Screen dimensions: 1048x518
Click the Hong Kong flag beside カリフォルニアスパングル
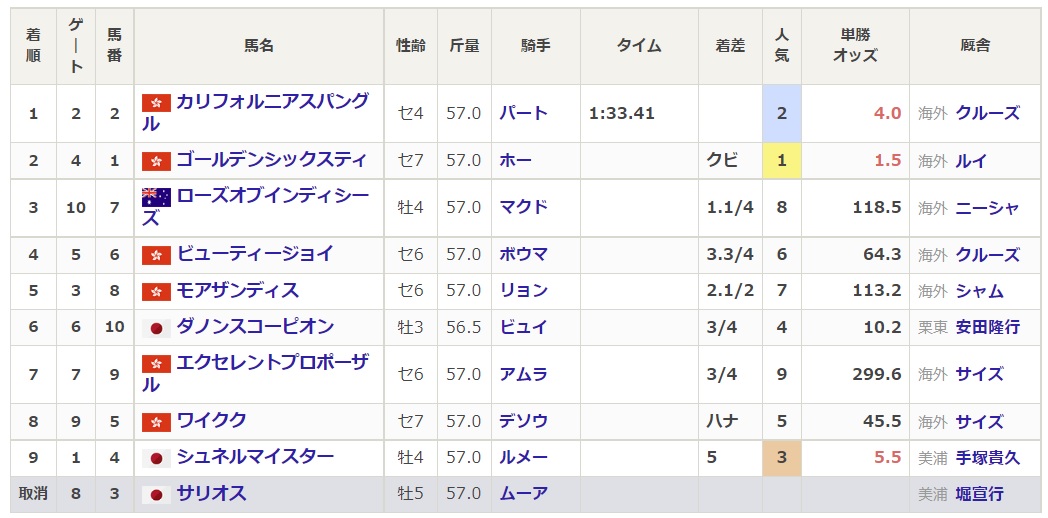156,103
